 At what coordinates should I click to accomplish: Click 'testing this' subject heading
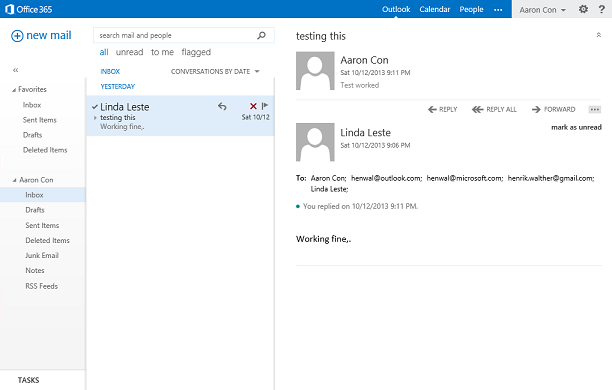pyautogui.click(x=321, y=36)
